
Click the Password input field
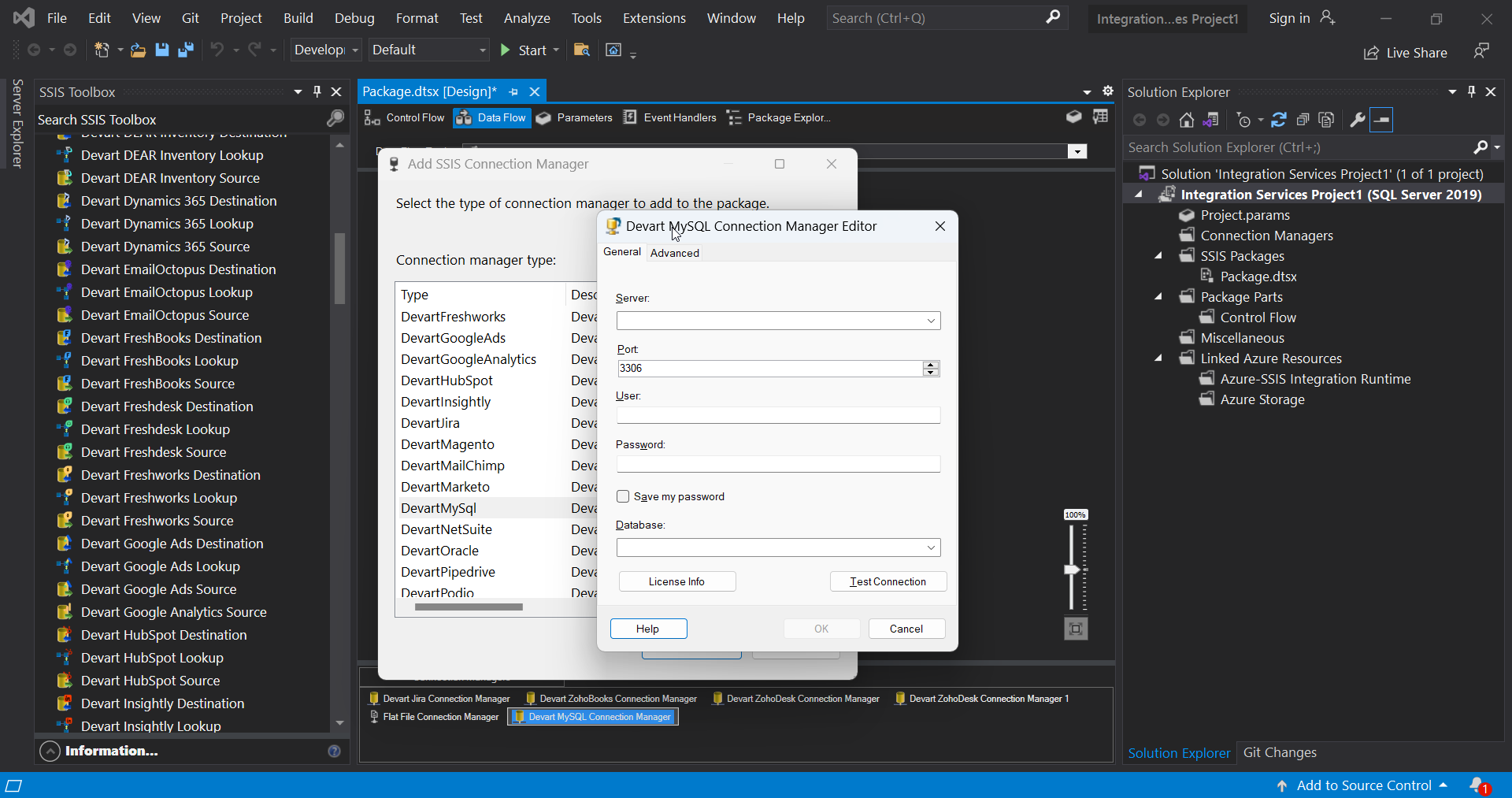[778, 464]
